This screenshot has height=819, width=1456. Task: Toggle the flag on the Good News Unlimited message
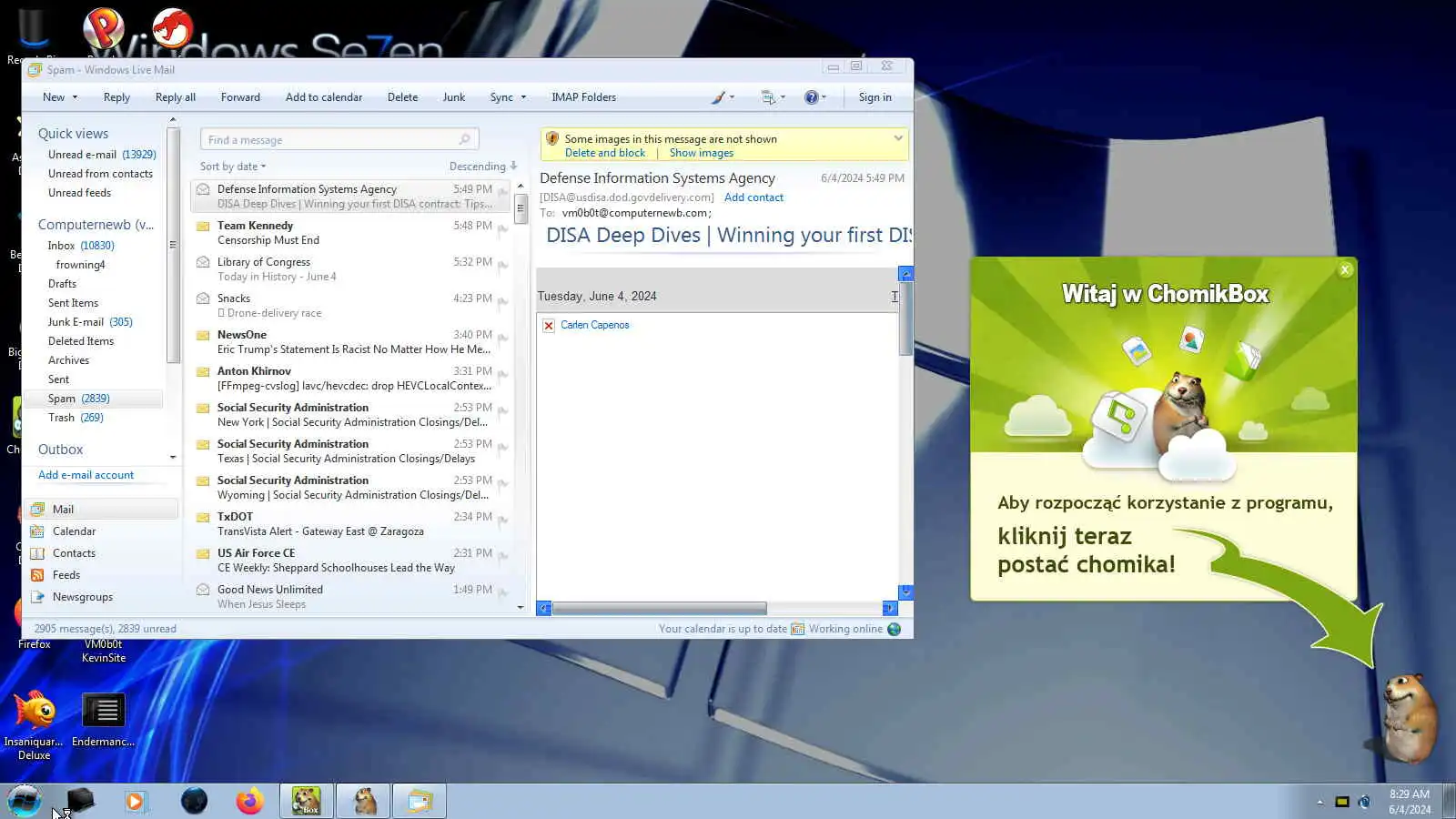[502, 593]
